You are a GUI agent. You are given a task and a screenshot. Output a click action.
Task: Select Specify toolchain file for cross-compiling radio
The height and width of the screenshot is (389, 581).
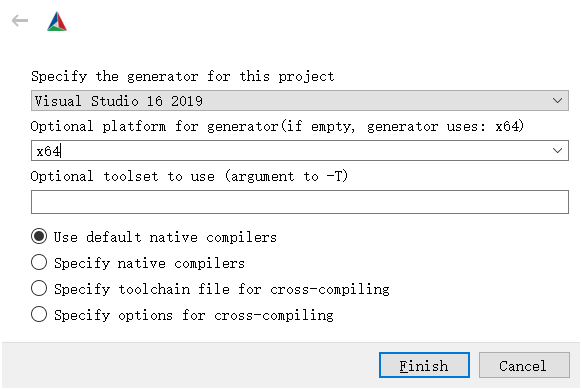(39, 288)
